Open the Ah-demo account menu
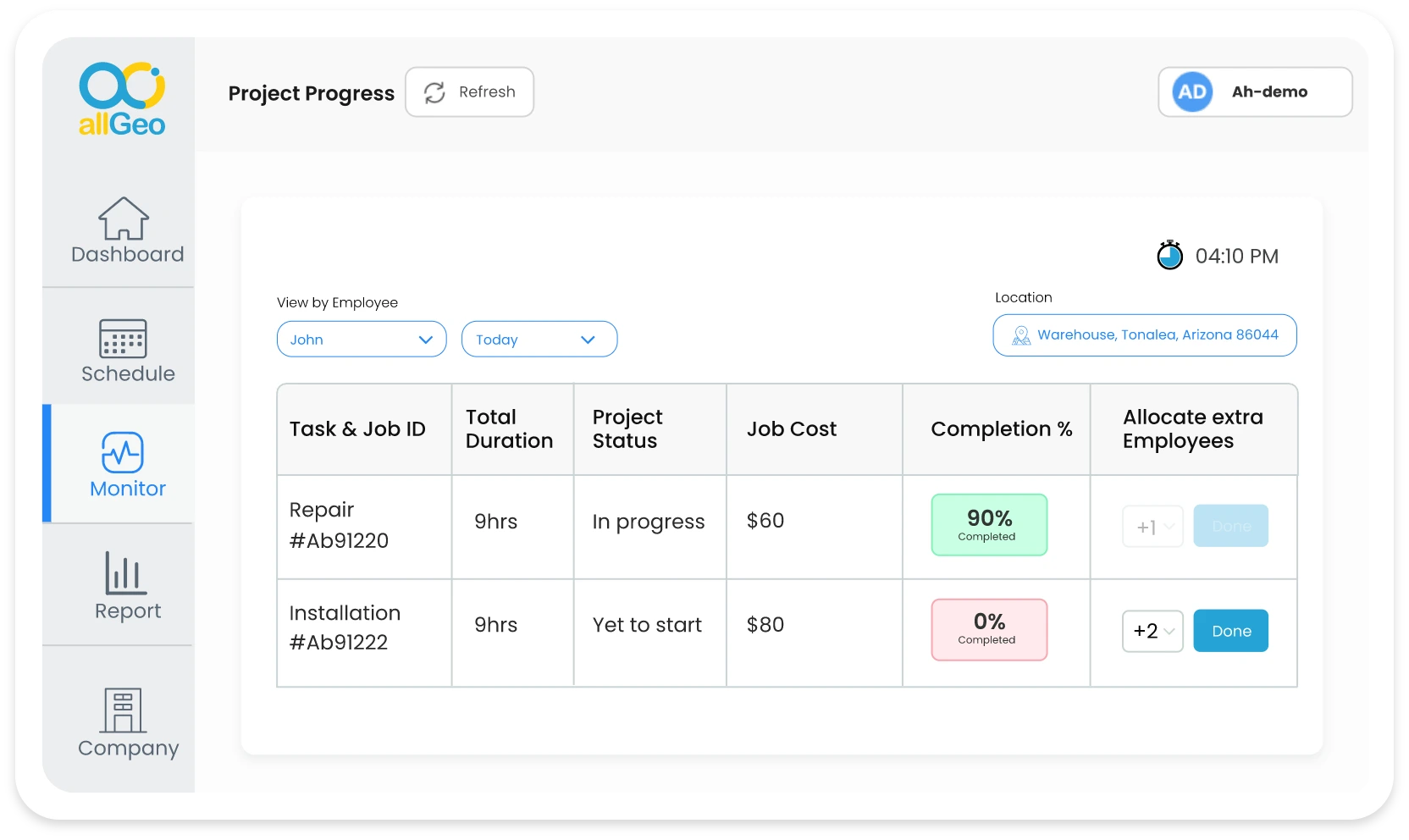The width and height of the screenshot is (1409, 840). pyautogui.click(x=1254, y=91)
